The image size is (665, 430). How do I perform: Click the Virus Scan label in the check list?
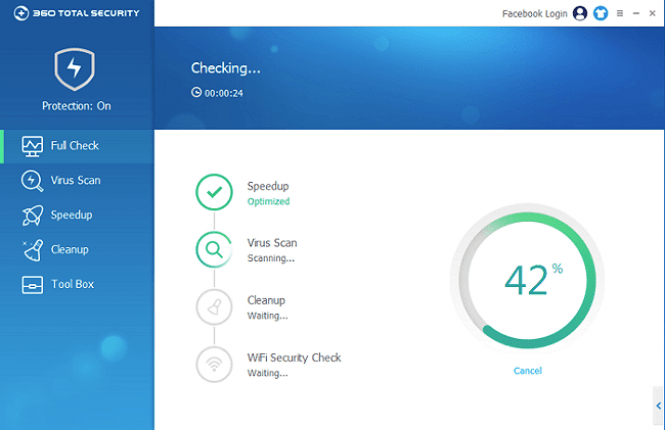point(272,243)
